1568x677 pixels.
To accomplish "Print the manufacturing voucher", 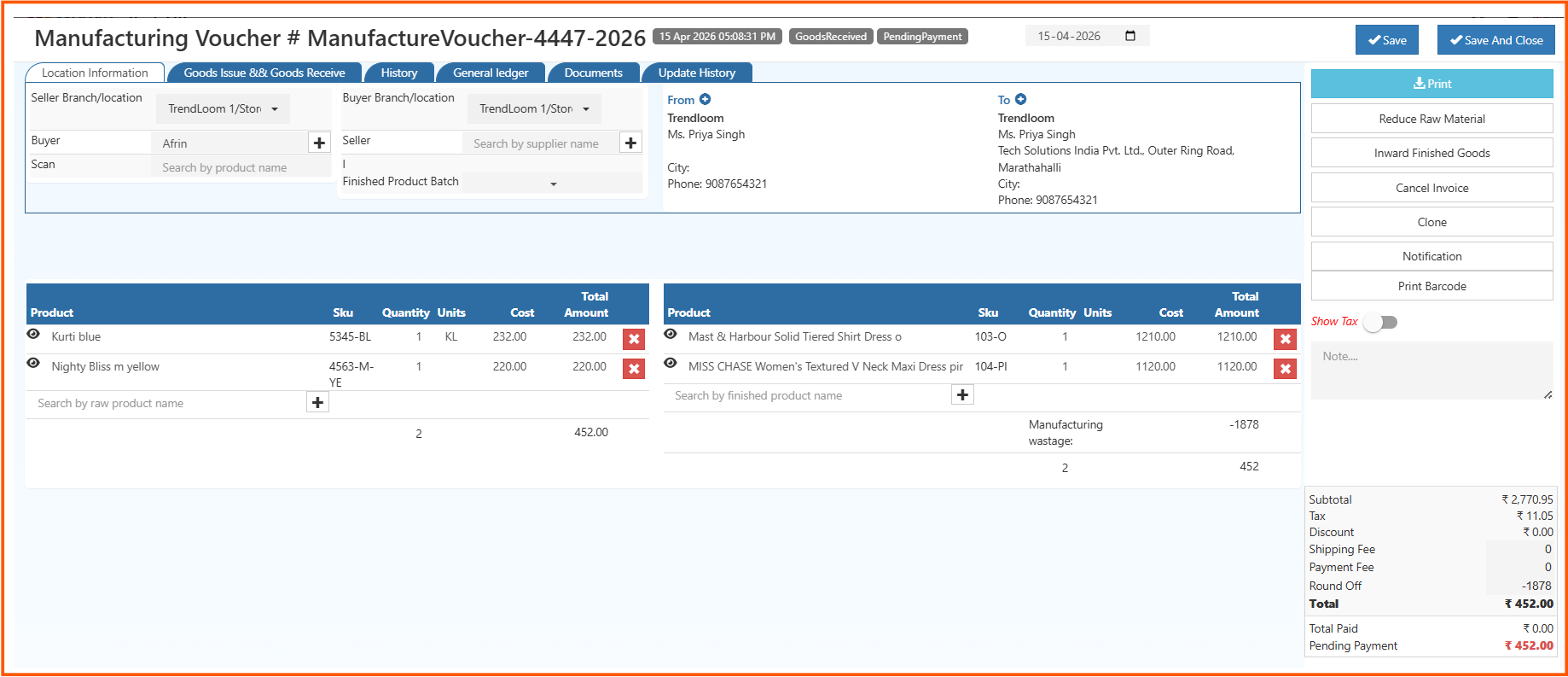I will pos(1432,84).
